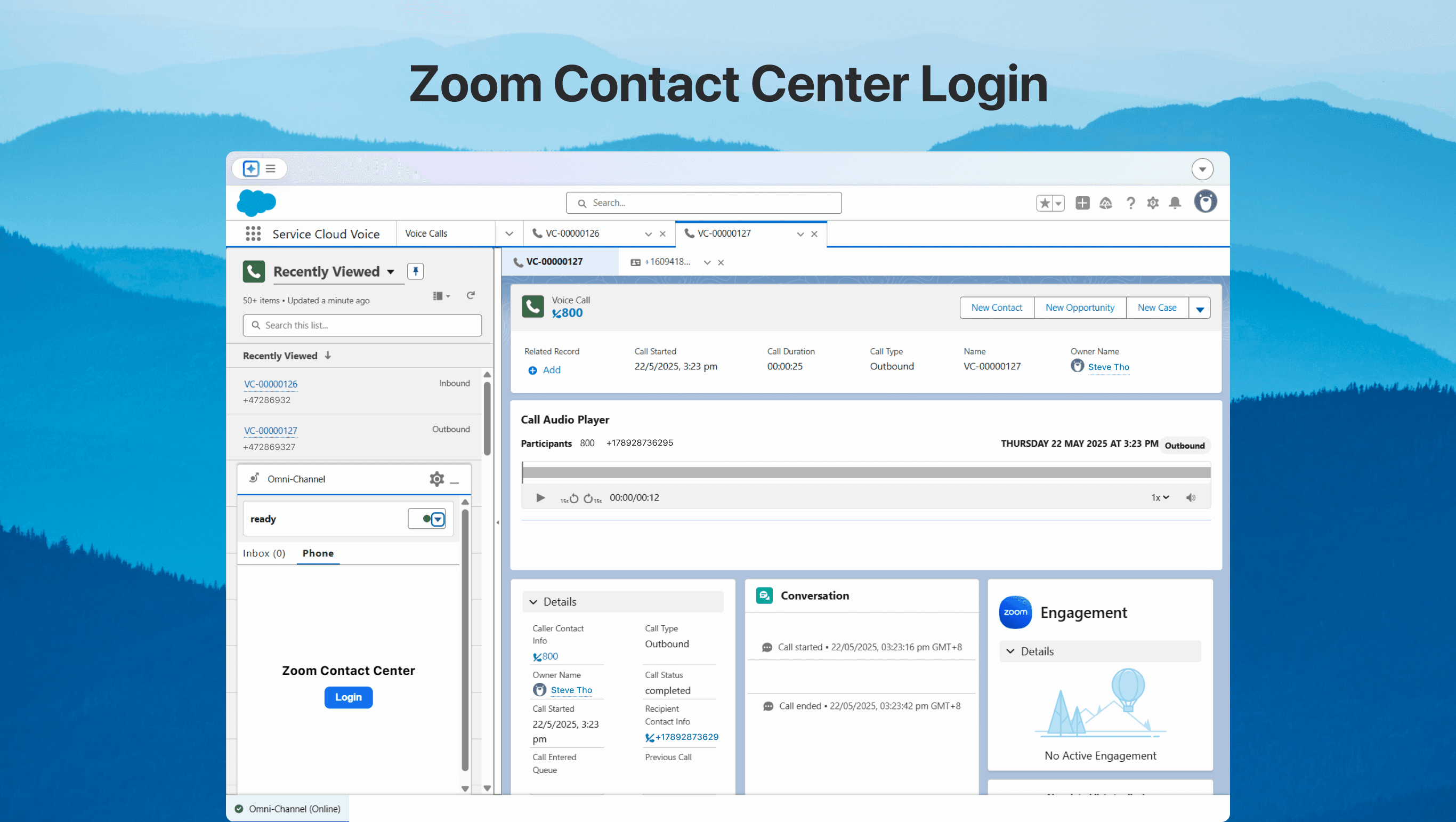This screenshot has width=1456, height=822.
Task: Click the Salesforce cloud logo
Action: 256,203
